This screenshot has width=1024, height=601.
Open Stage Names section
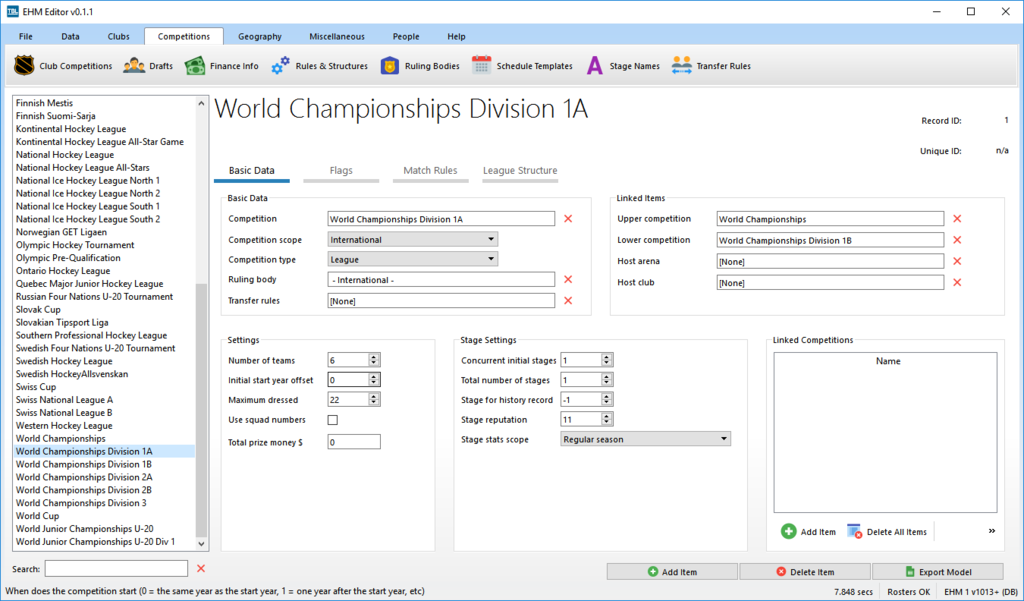622,66
